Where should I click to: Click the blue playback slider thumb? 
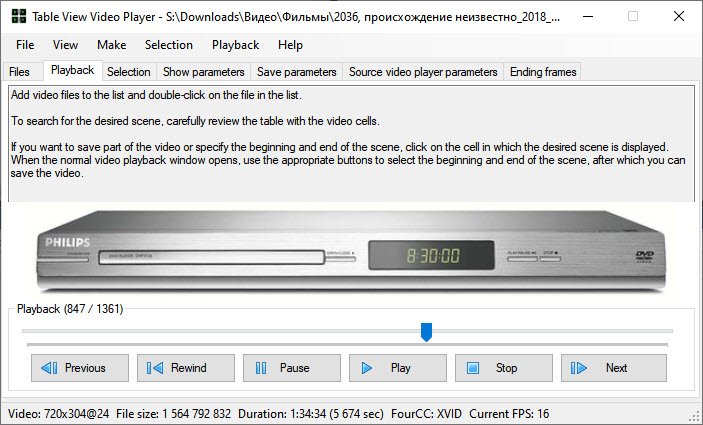tap(426, 332)
